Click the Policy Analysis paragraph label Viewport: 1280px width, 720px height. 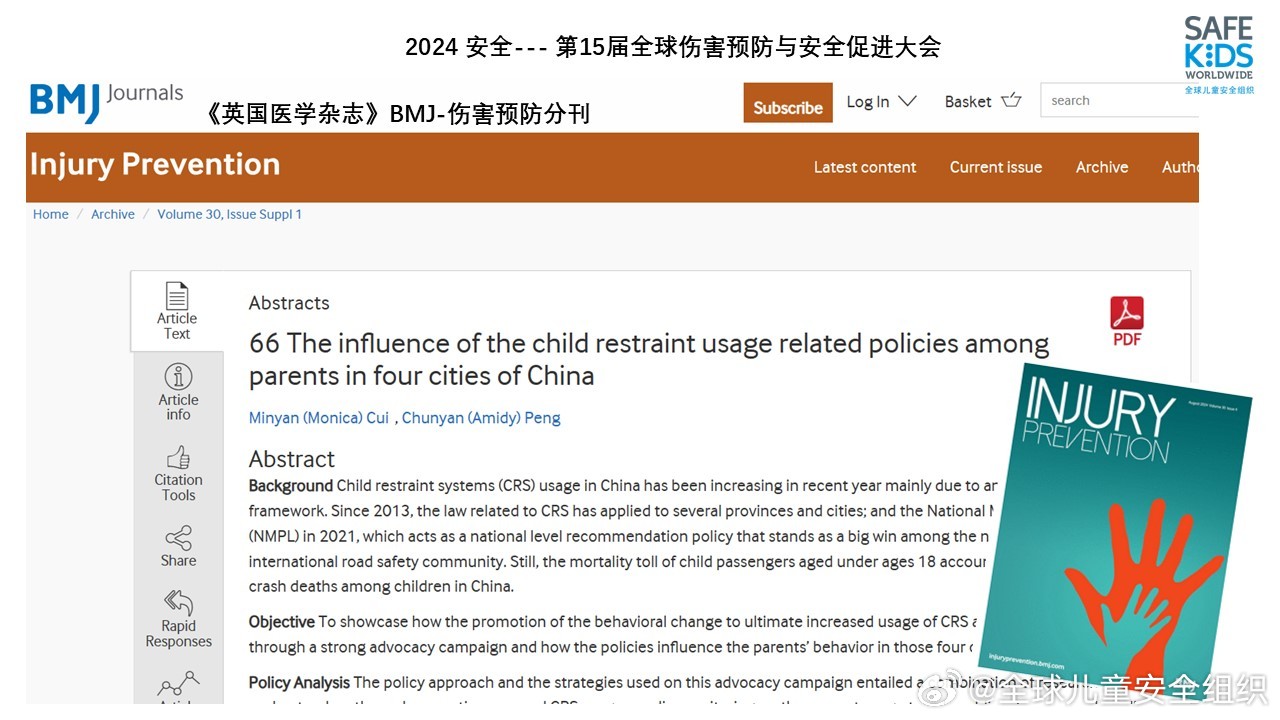point(299,683)
